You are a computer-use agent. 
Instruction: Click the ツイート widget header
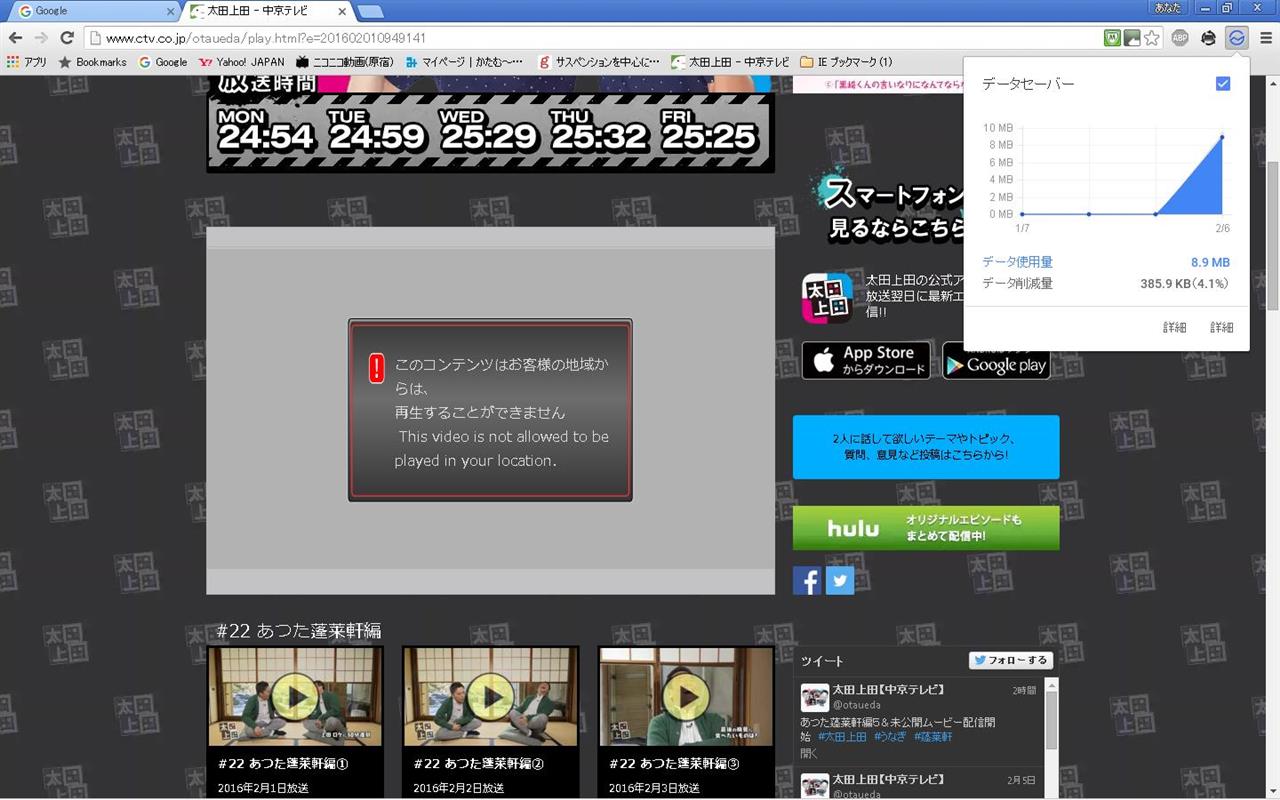822,661
